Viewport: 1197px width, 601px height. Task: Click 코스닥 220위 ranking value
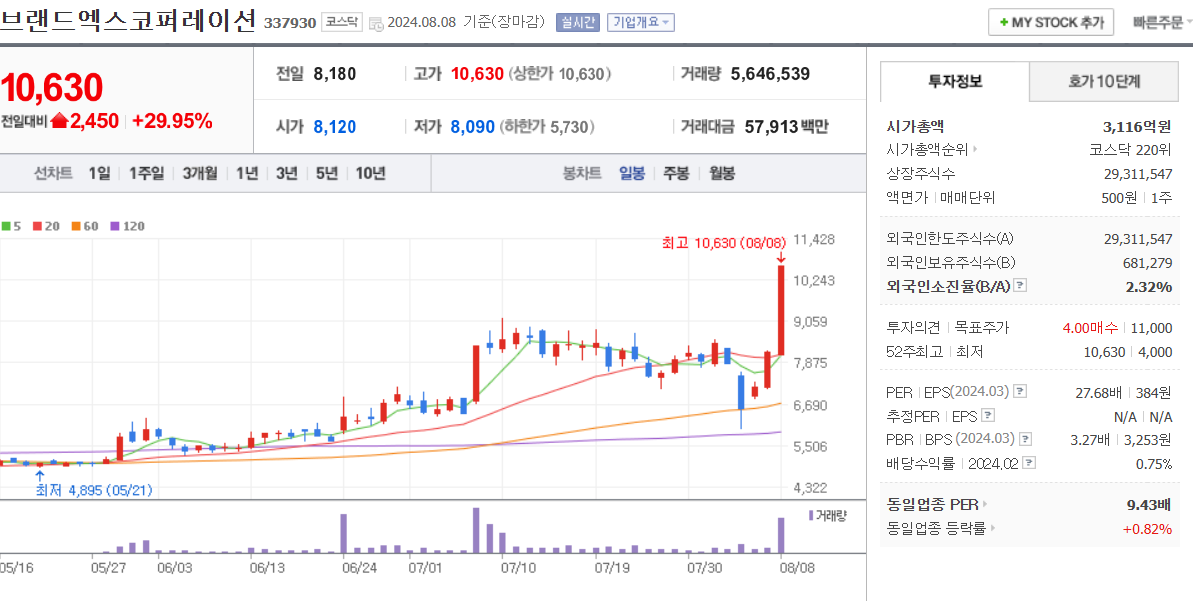click(1131, 150)
